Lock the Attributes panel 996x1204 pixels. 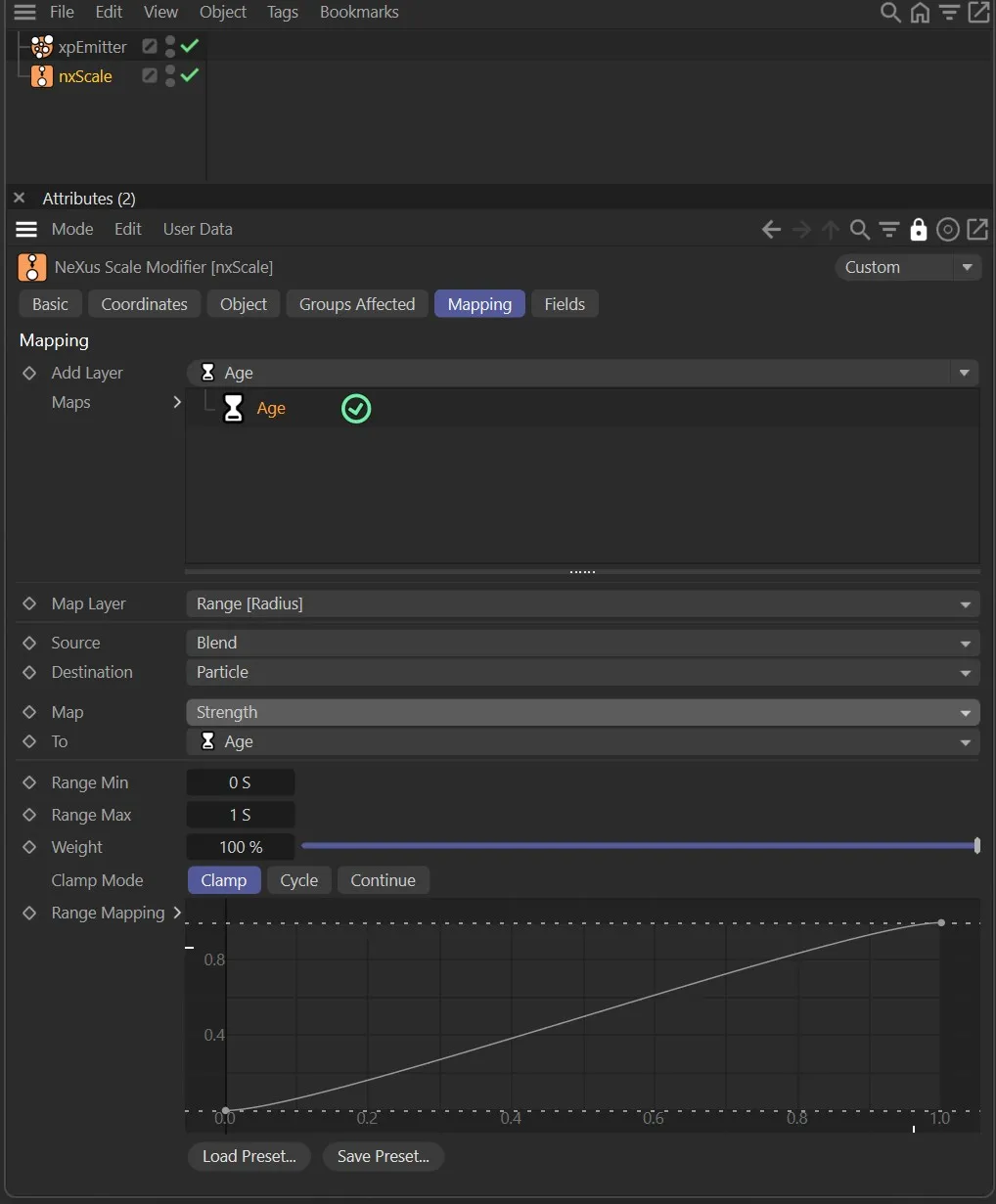point(918,229)
